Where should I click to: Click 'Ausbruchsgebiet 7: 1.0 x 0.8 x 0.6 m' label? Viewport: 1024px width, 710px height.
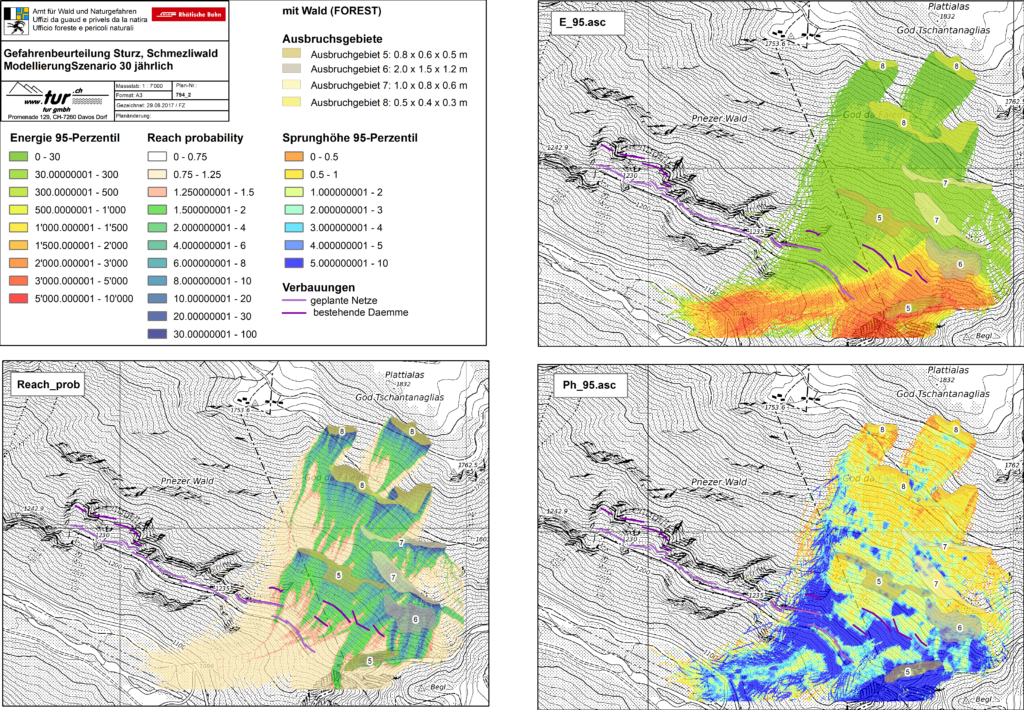389,86
